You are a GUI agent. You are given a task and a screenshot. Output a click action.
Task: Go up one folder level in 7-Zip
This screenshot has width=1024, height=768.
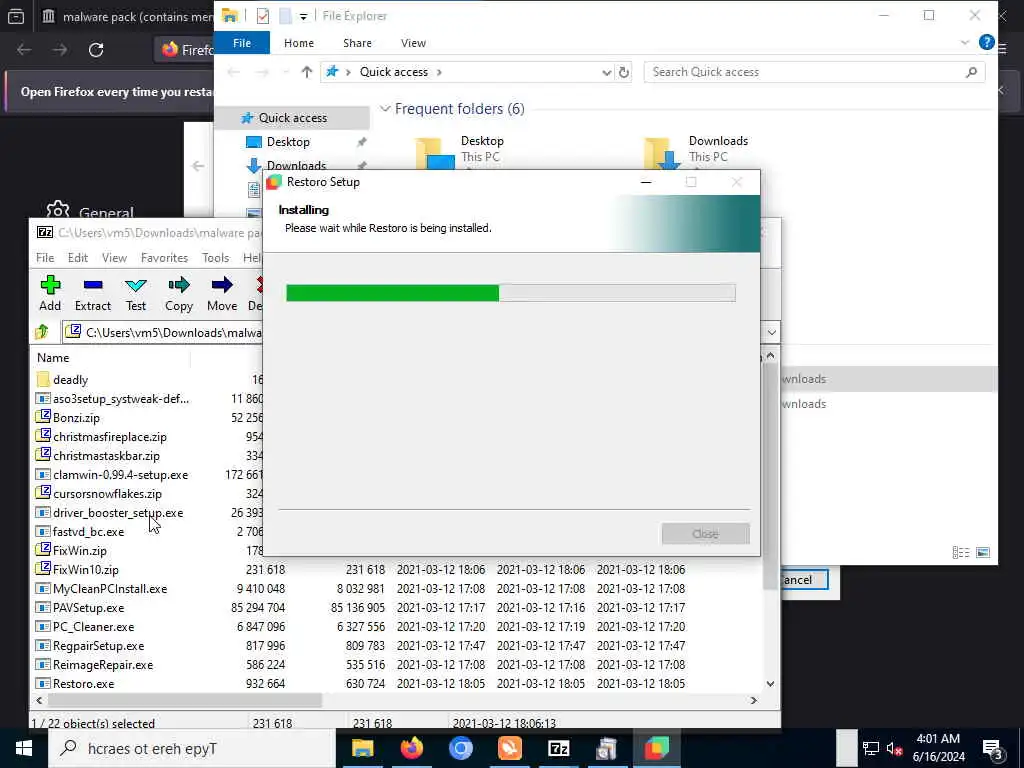42,332
